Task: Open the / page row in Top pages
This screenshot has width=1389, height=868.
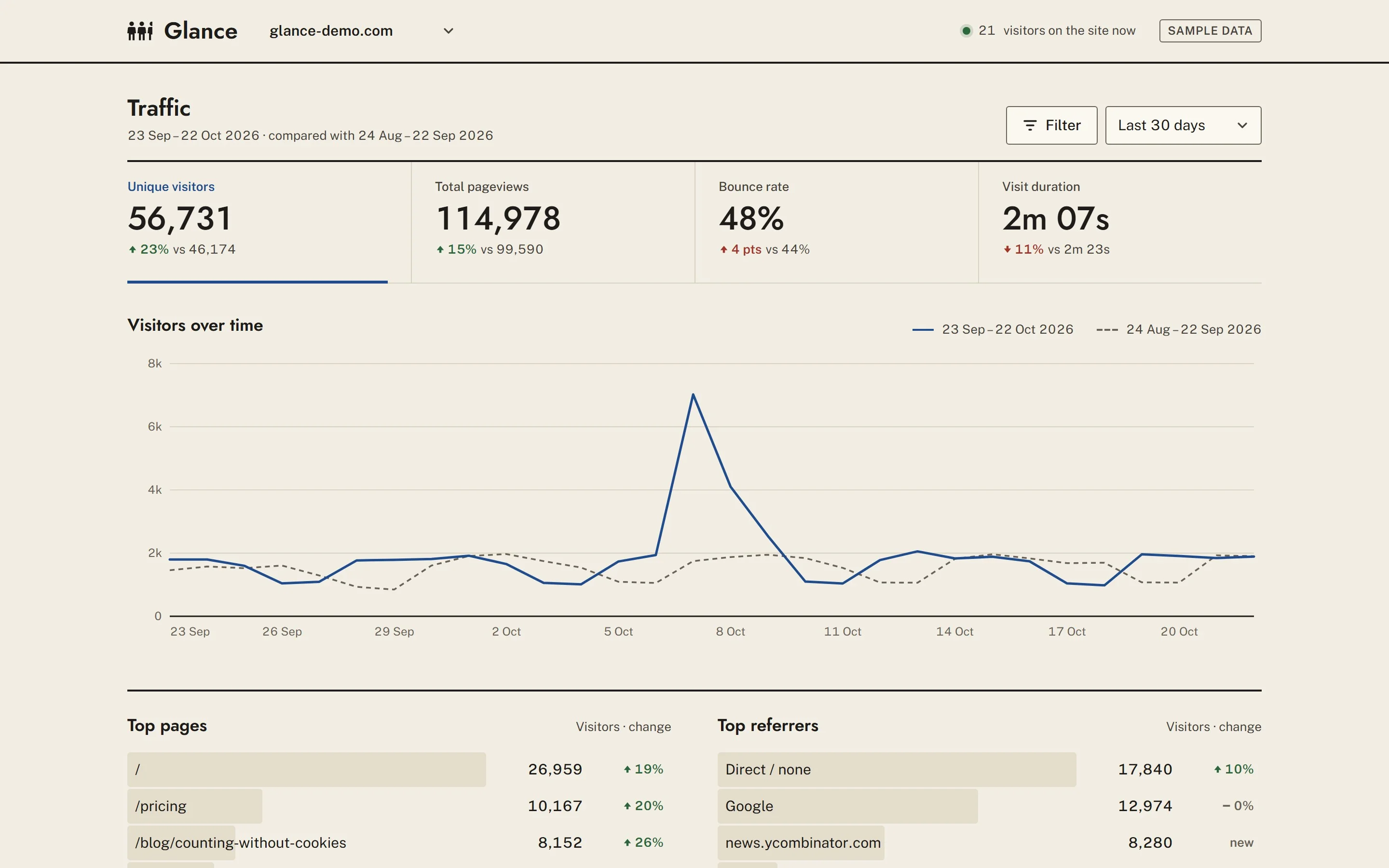Action: pos(399,769)
